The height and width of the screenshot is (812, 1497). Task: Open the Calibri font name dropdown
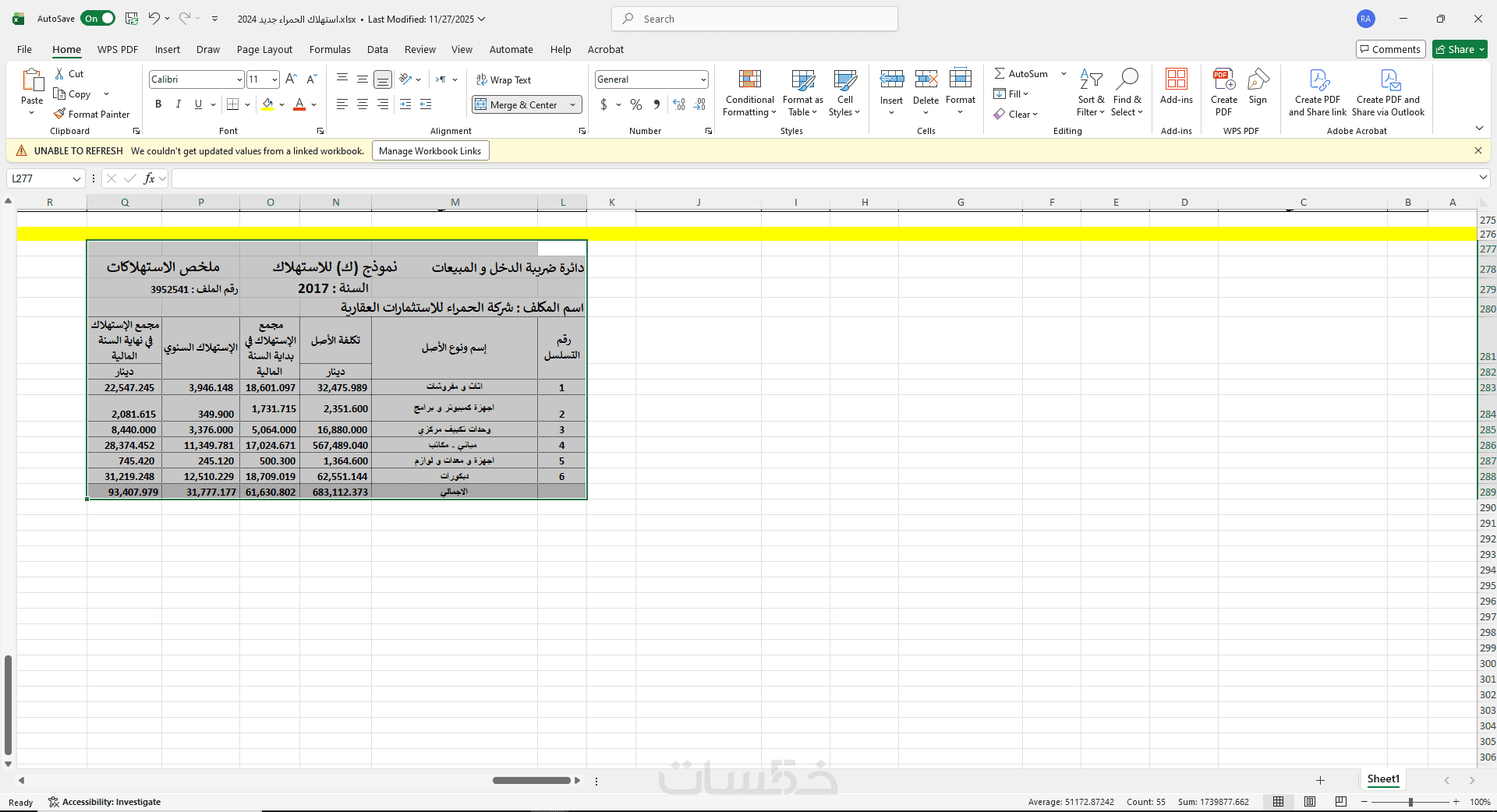click(239, 79)
